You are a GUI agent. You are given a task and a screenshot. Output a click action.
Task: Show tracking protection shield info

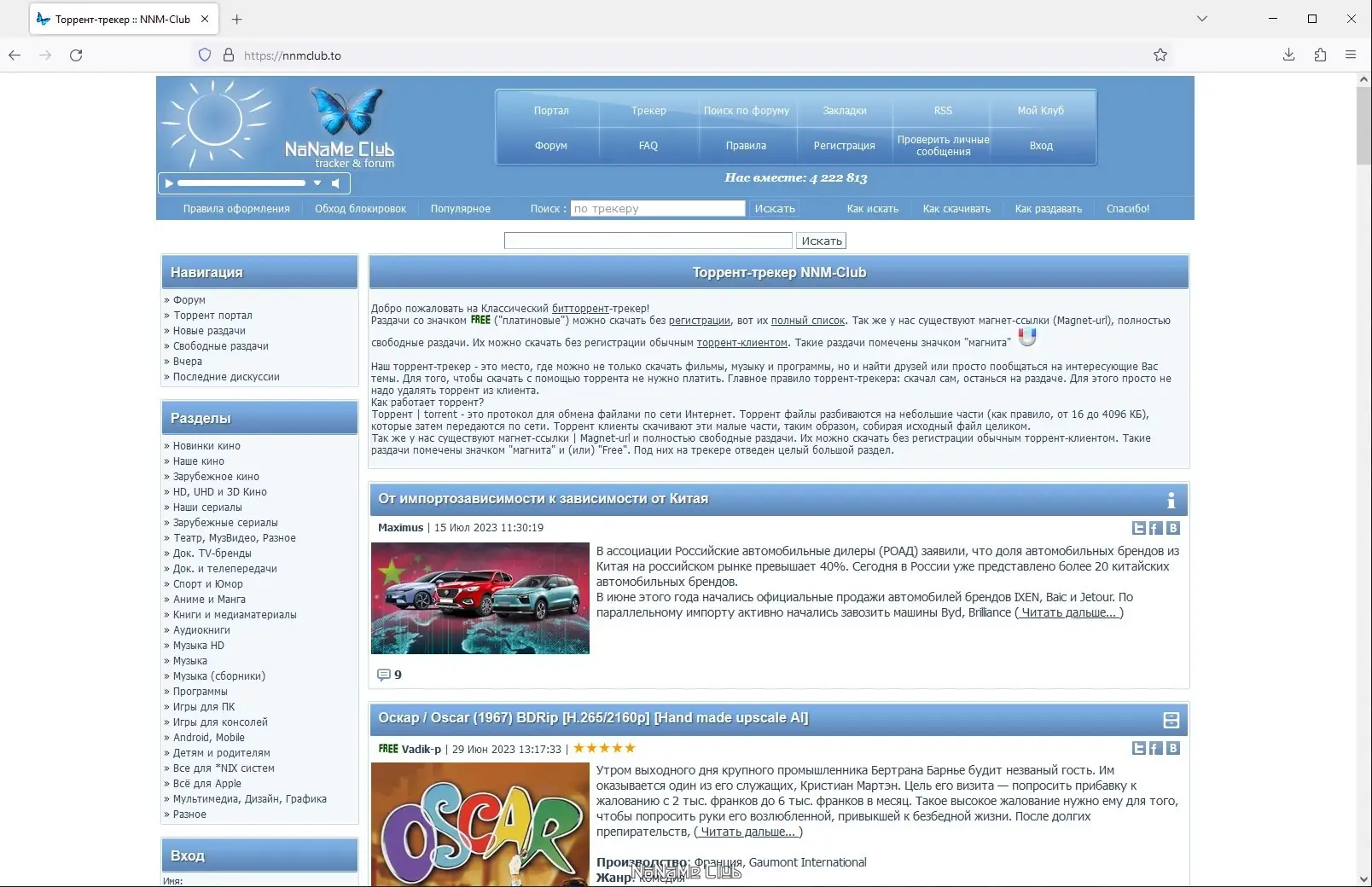pos(205,55)
